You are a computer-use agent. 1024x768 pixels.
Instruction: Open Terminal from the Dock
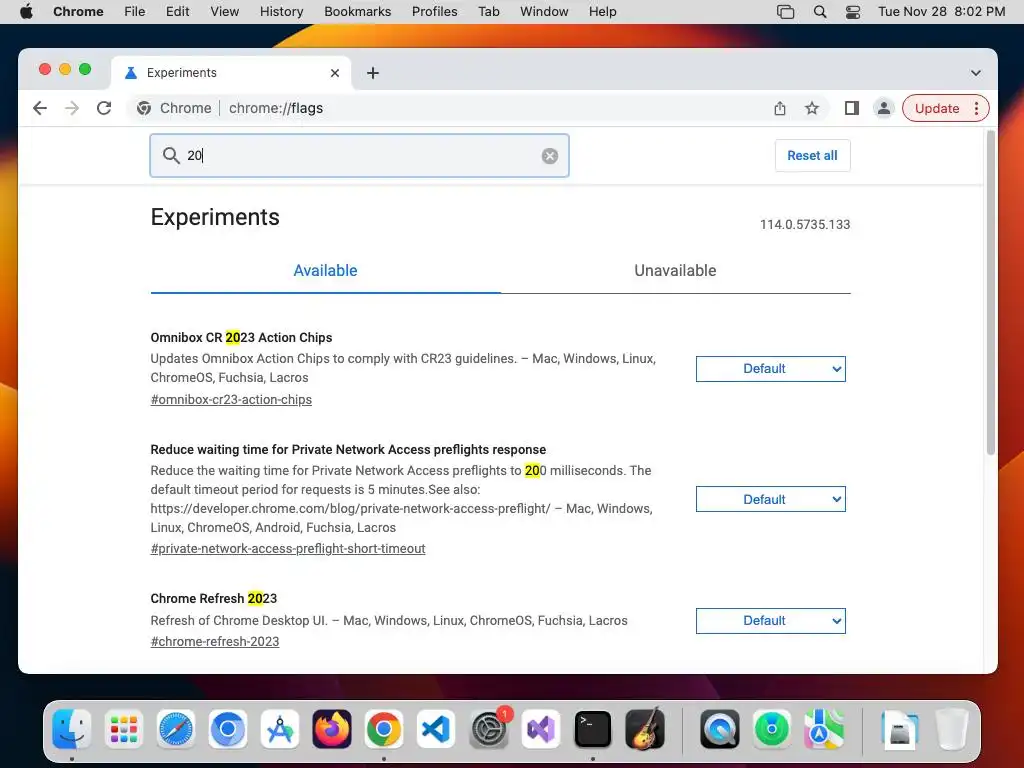(592, 729)
